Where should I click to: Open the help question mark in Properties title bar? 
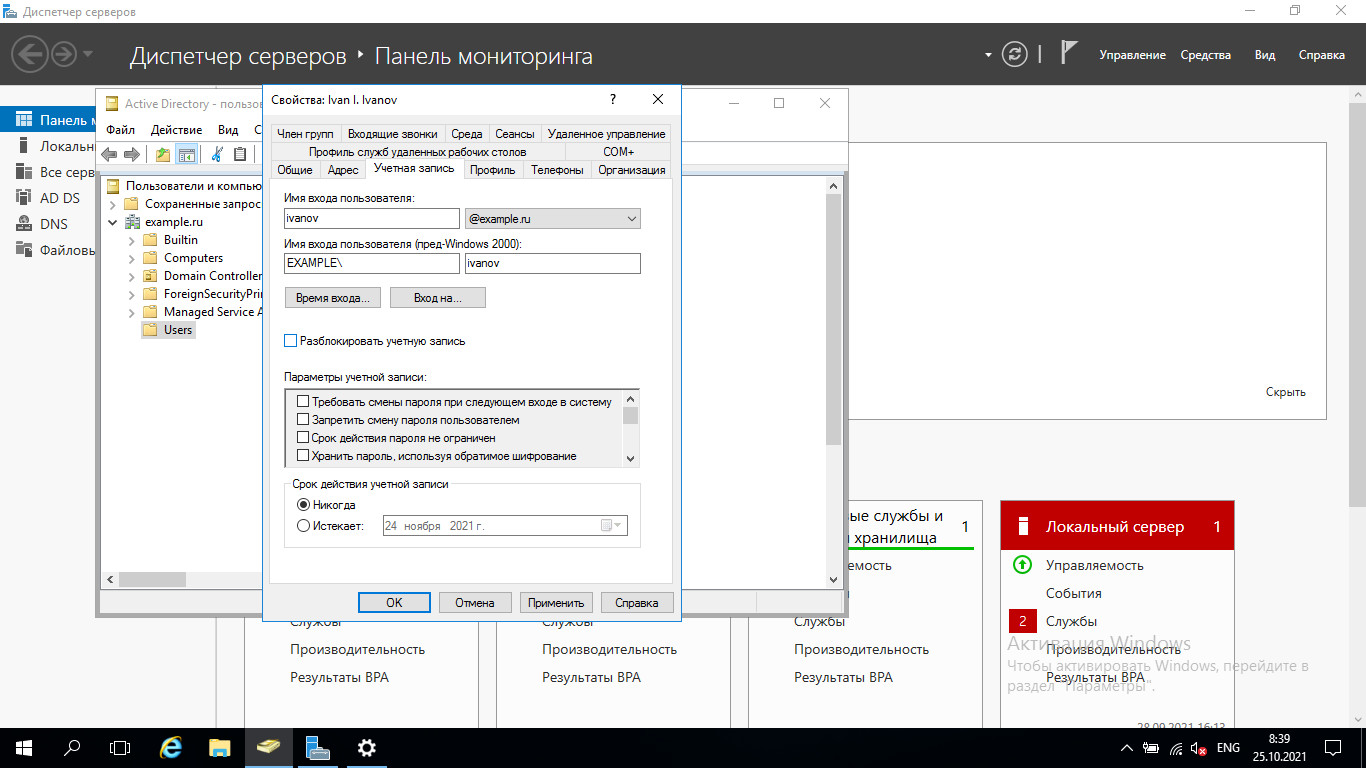[x=613, y=100]
